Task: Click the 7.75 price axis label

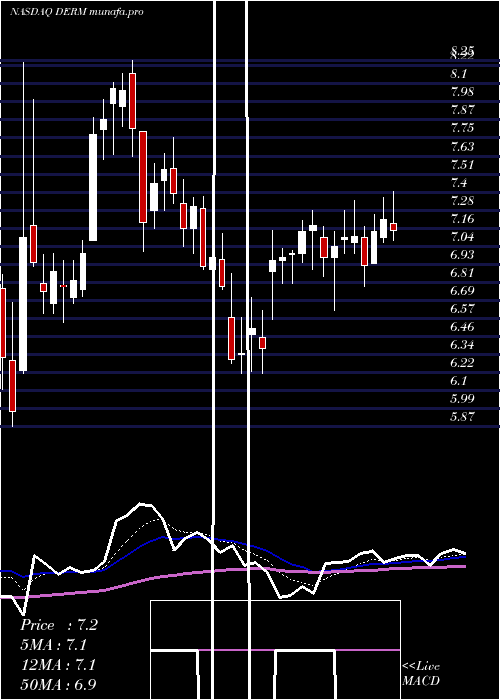Action: click(462, 128)
